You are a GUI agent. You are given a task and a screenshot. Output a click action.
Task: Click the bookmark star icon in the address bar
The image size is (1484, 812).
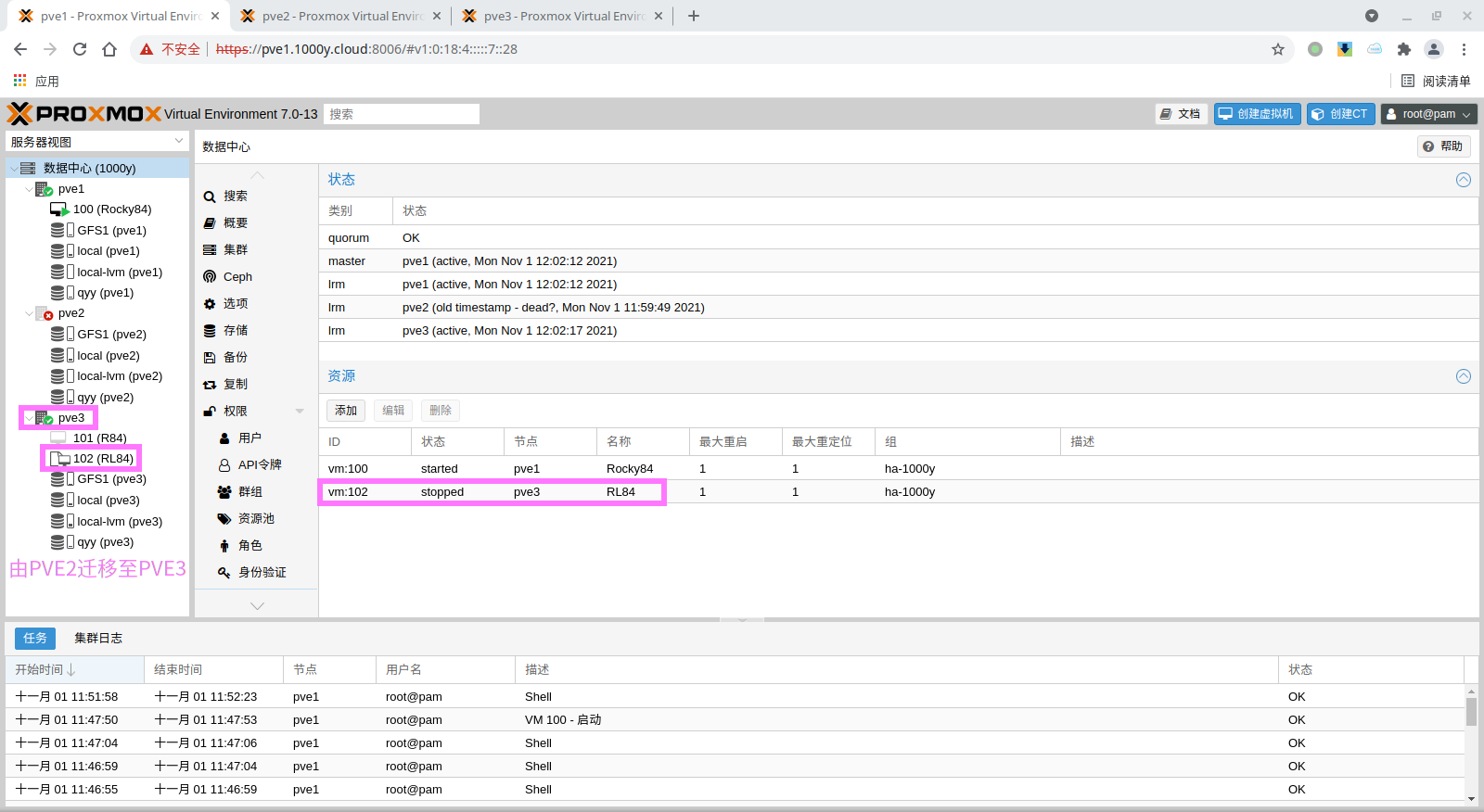1278,49
